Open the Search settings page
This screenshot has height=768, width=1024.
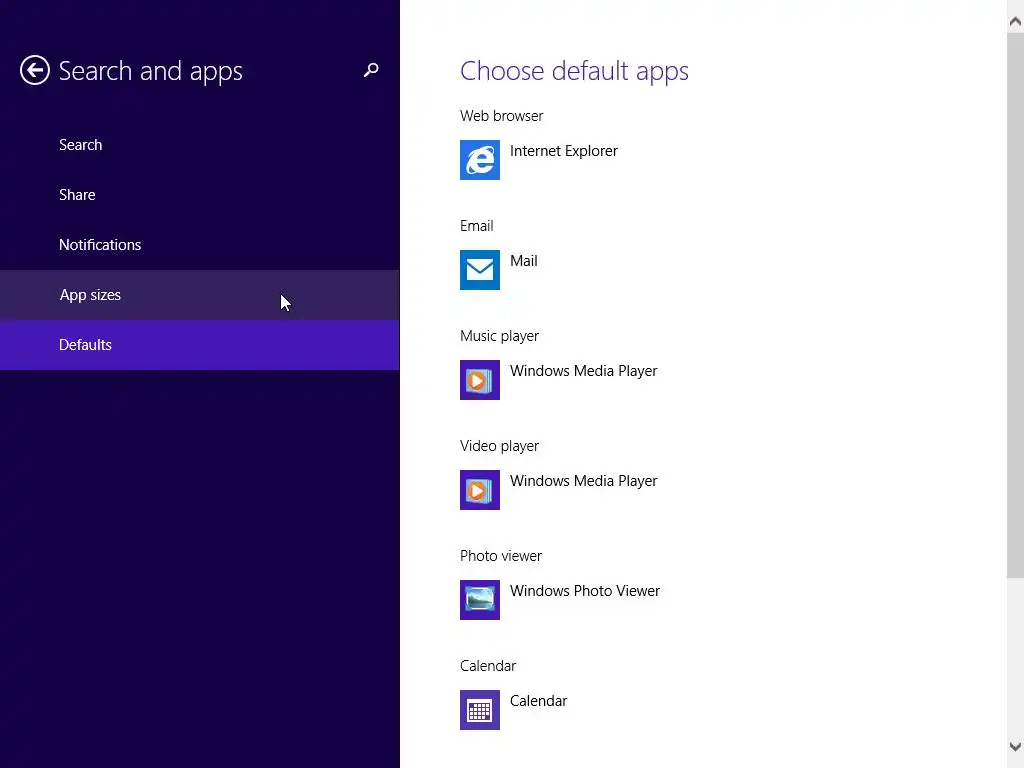(199, 144)
